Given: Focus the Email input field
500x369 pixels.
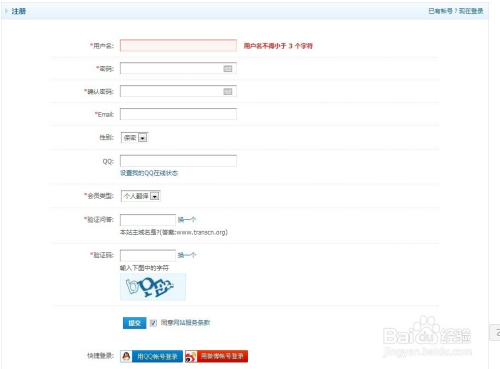Looking at the screenshot, I should pos(178,114).
